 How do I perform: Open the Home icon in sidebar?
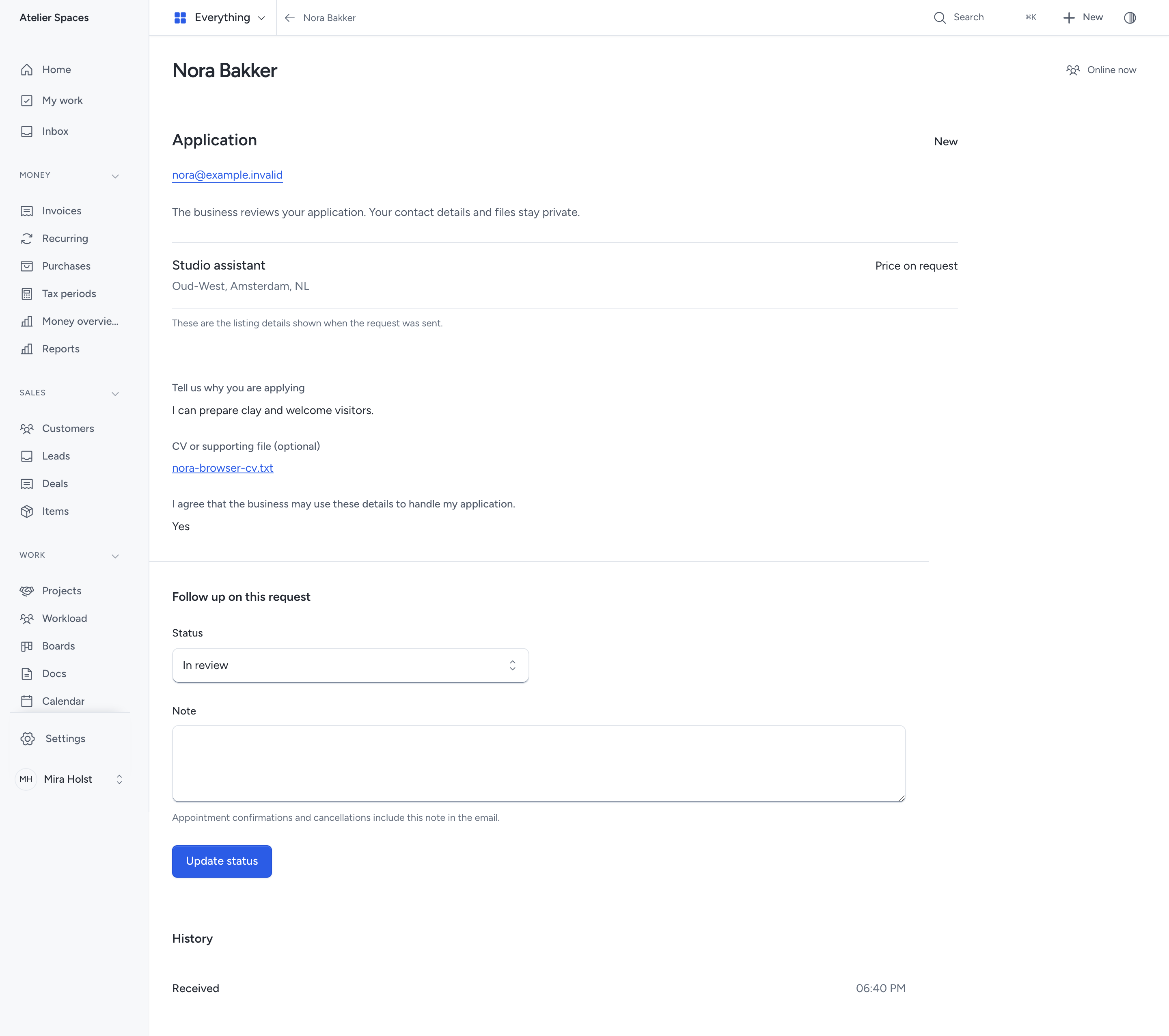(27, 70)
